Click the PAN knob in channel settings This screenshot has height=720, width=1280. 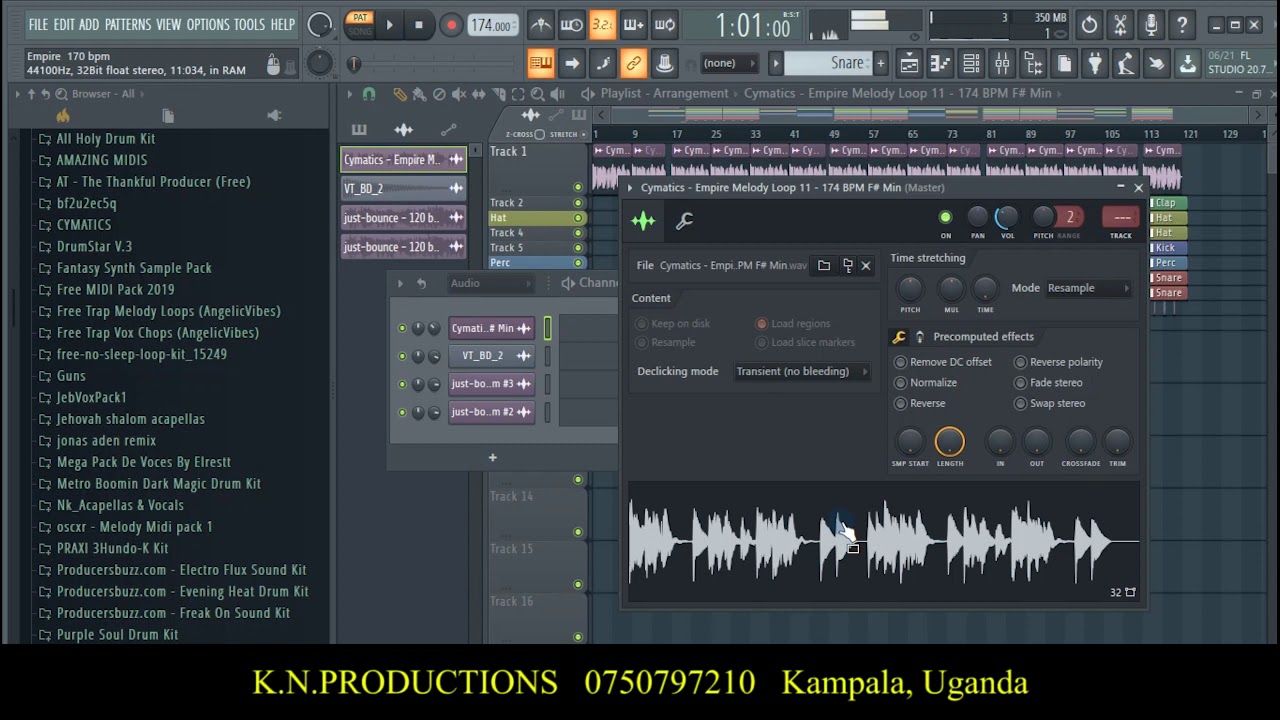click(978, 217)
